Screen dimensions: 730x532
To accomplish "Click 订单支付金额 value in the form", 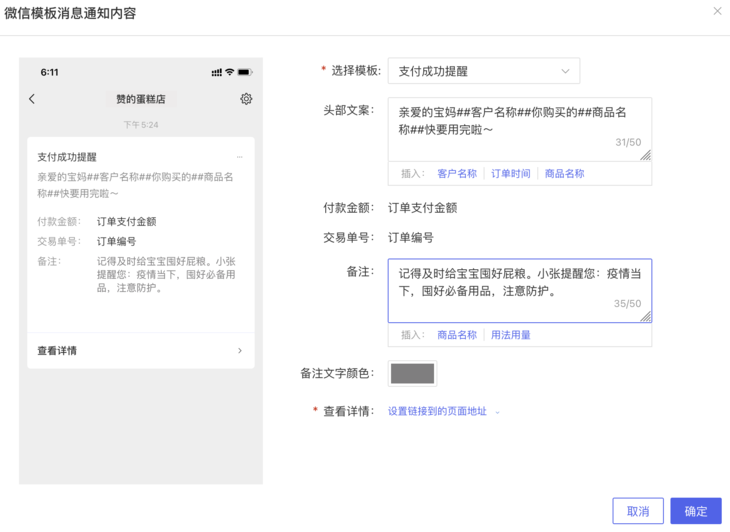I will [x=422, y=208].
